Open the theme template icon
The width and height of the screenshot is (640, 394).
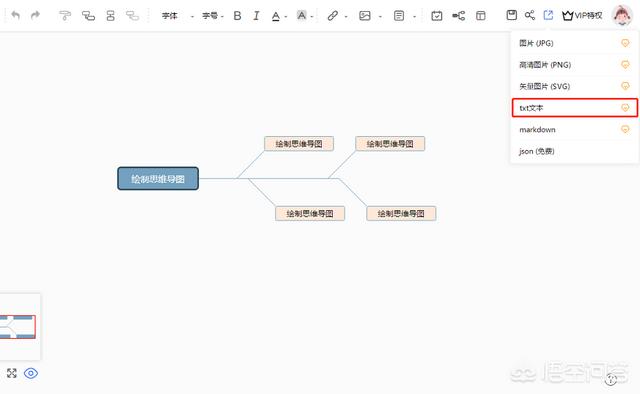481,16
